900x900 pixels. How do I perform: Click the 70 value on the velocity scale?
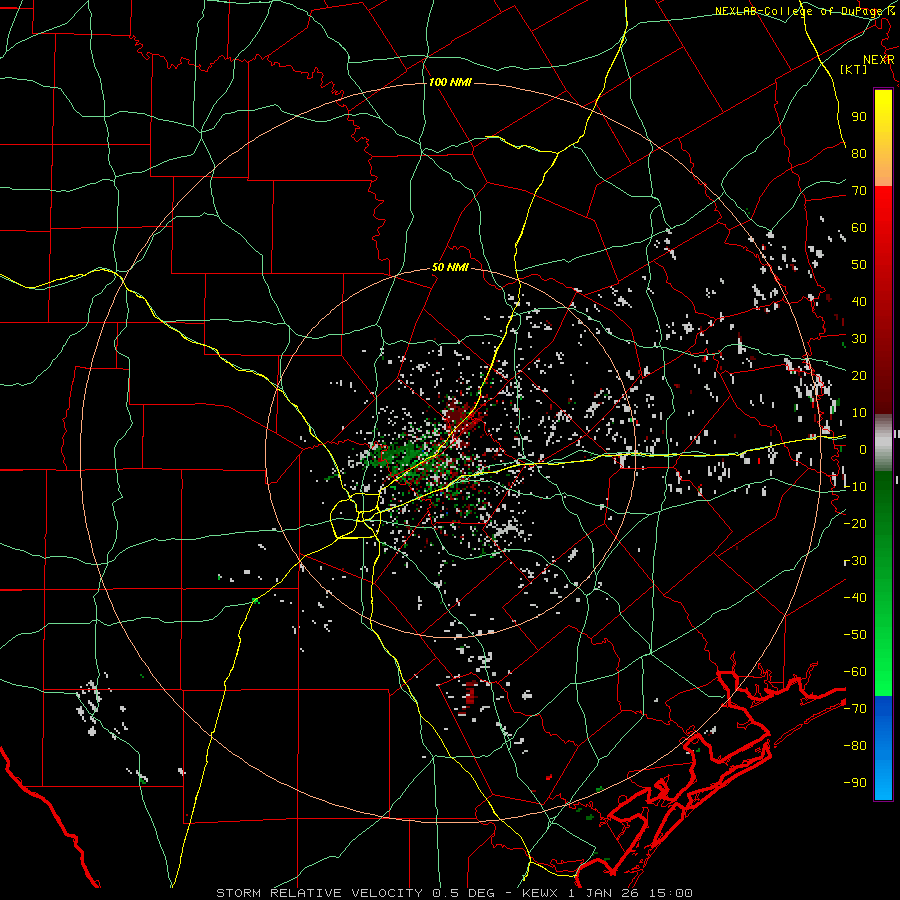pyautogui.click(x=859, y=191)
